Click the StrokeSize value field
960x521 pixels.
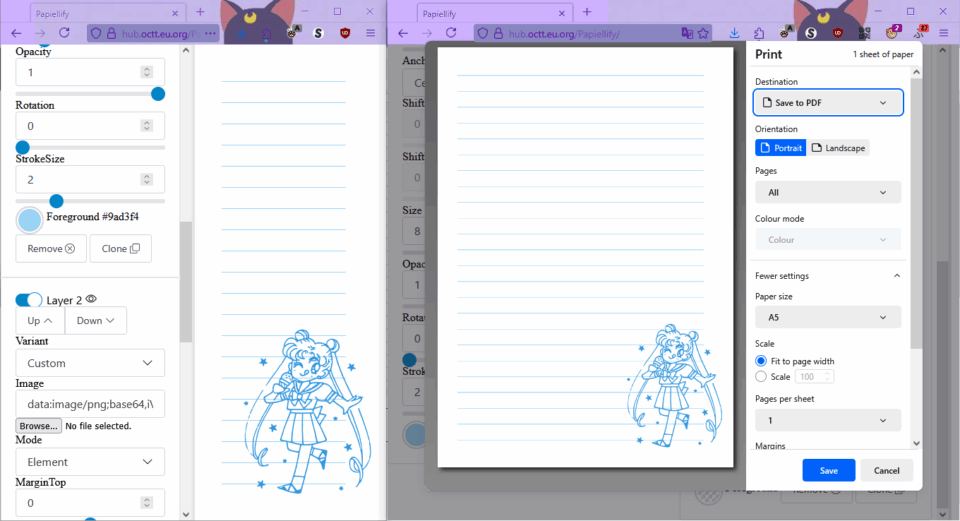coord(90,179)
